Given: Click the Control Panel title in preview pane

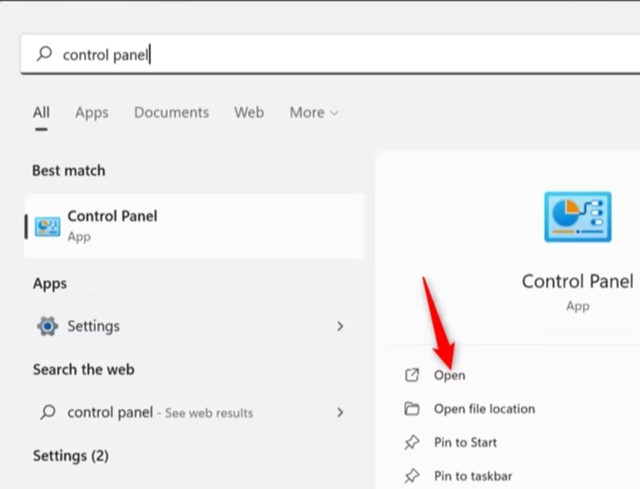Looking at the screenshot, I should pyautogui.click(x=578, y=282).
